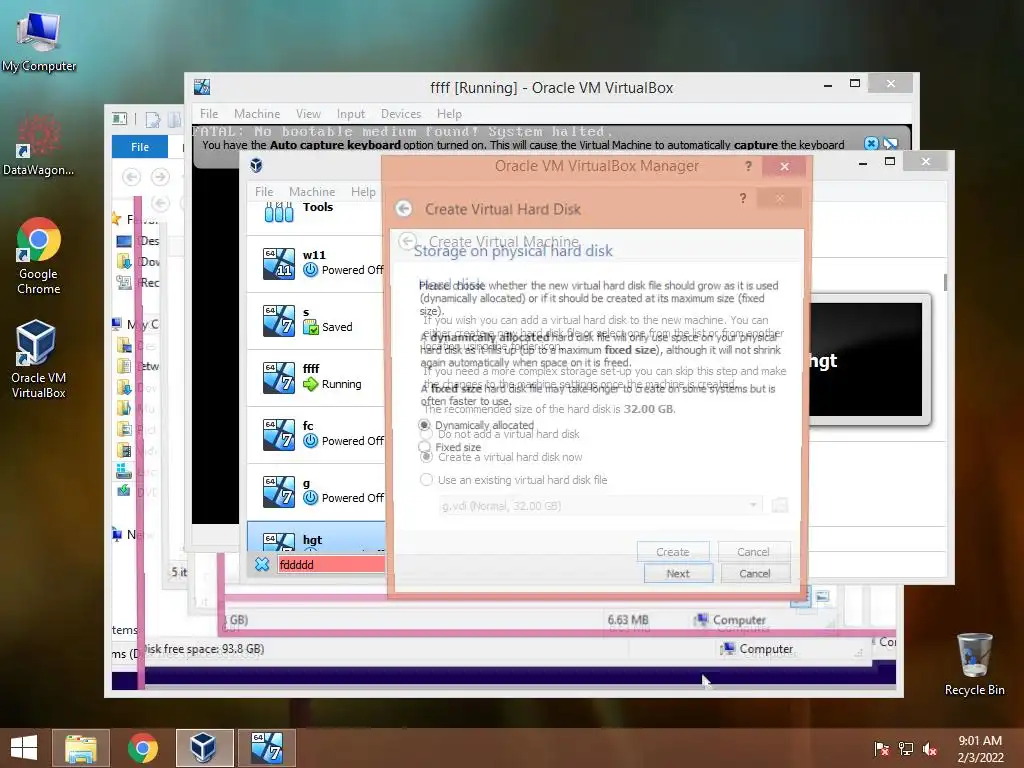Click the Create button
Screen dimensions: 1024x768
[673, 552]
